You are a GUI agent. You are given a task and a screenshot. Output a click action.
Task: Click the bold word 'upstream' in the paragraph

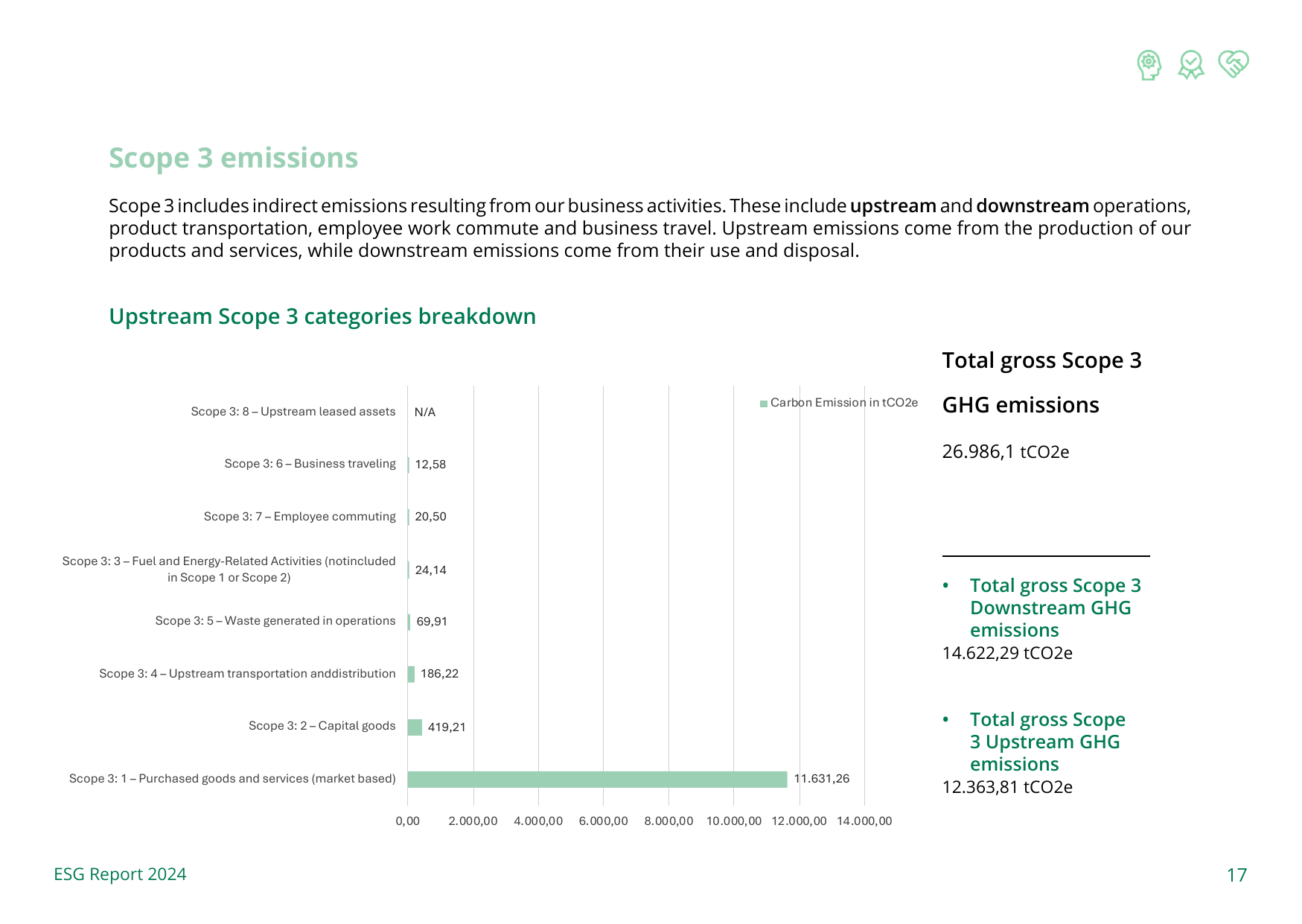tap(893, 206)
